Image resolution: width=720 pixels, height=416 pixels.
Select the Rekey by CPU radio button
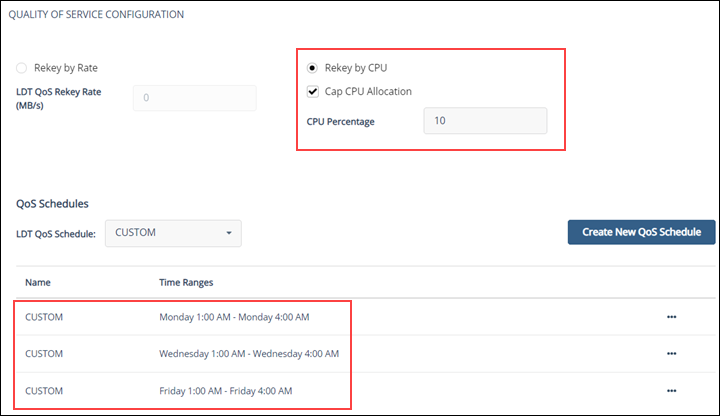click(x=313, y=68)
